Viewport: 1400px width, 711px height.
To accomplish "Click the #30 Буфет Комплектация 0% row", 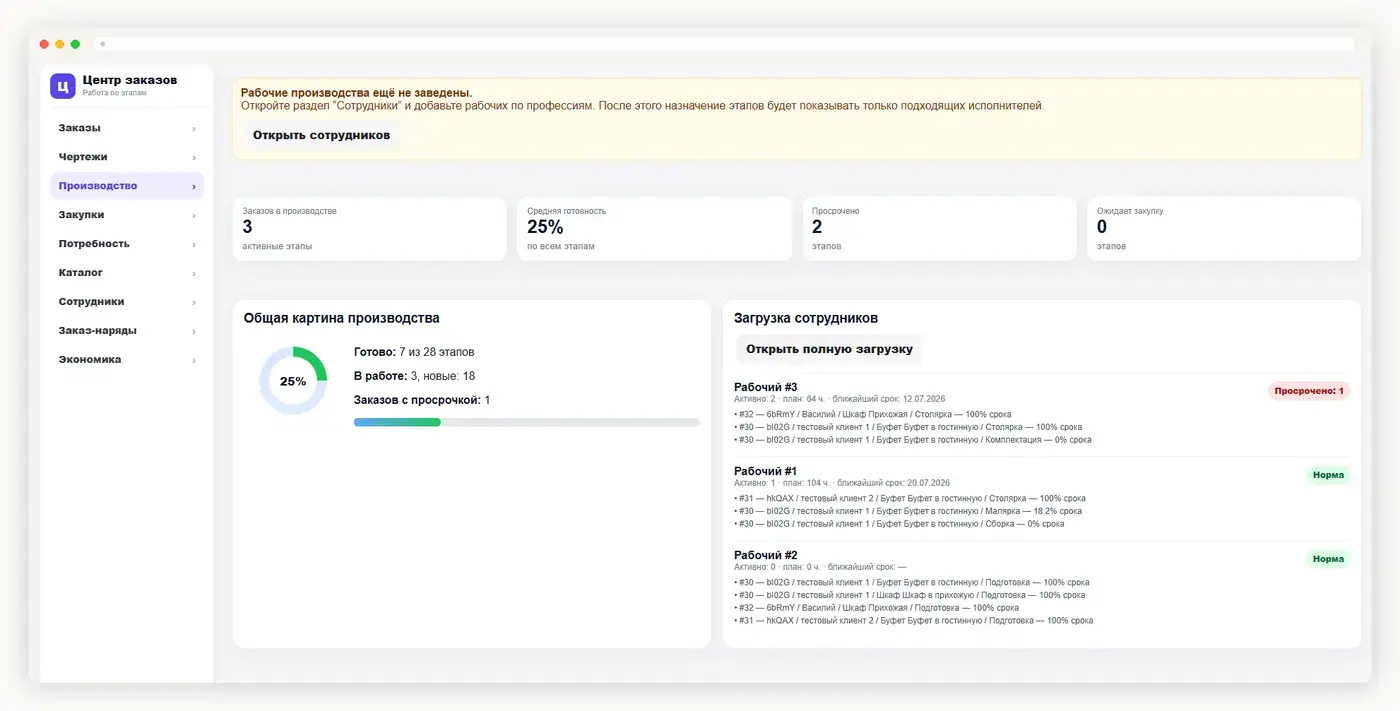I will click(913, 440).
